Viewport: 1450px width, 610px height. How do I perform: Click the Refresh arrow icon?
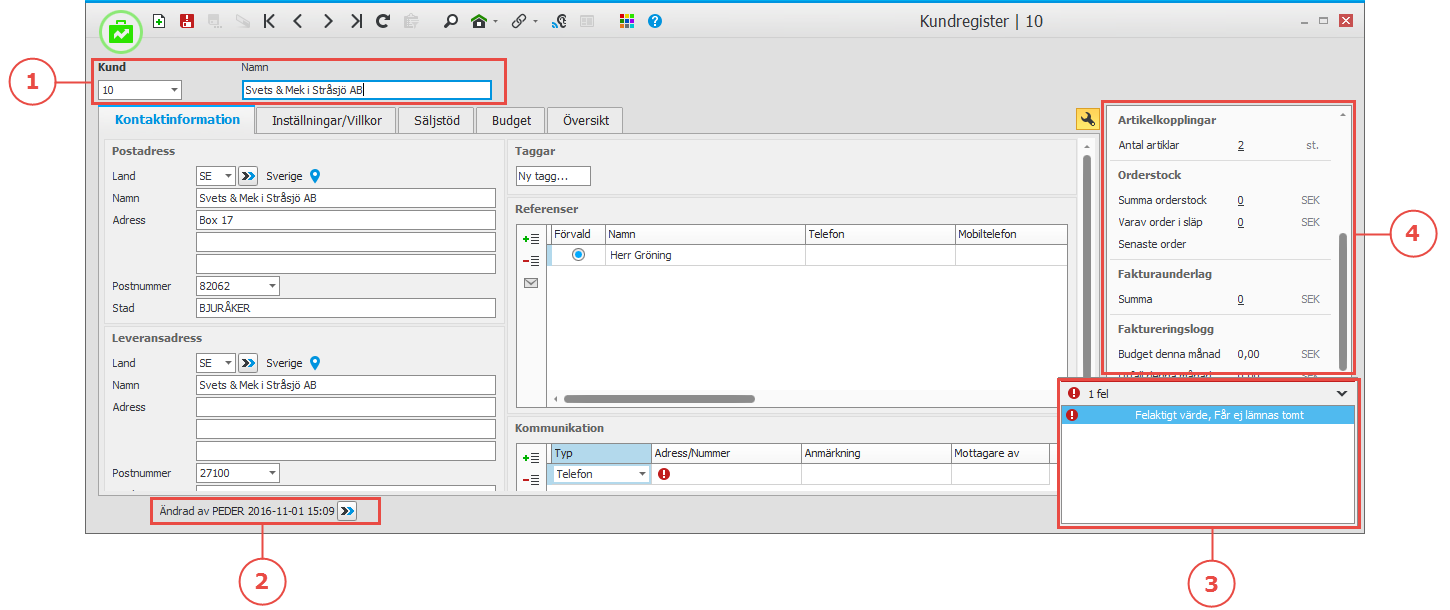point(382,21)
